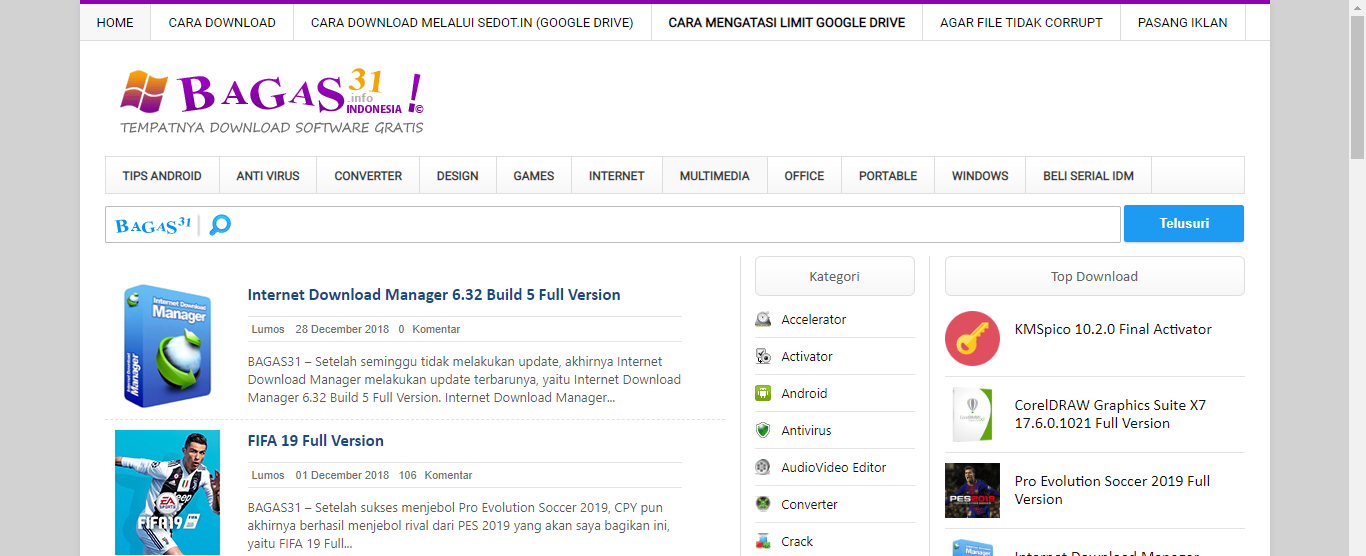Click the blue Telusuri button
This screenshot has width=1366, height=556.
[1184, 223]
